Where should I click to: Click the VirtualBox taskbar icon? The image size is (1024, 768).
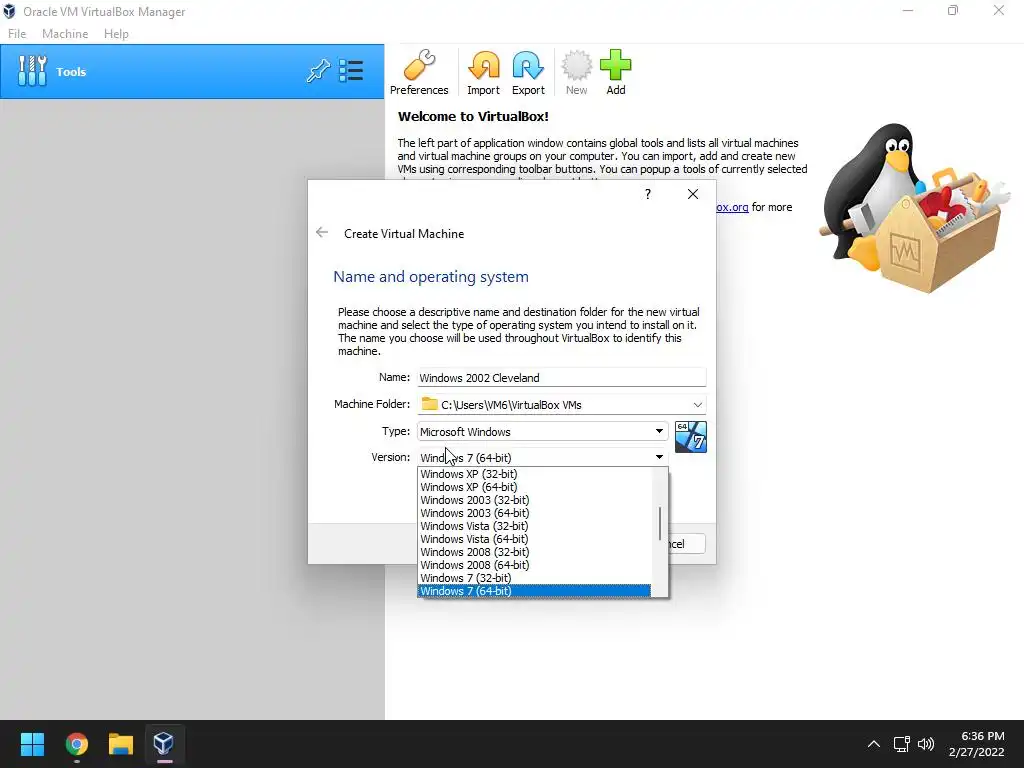(x=163, y=744)
